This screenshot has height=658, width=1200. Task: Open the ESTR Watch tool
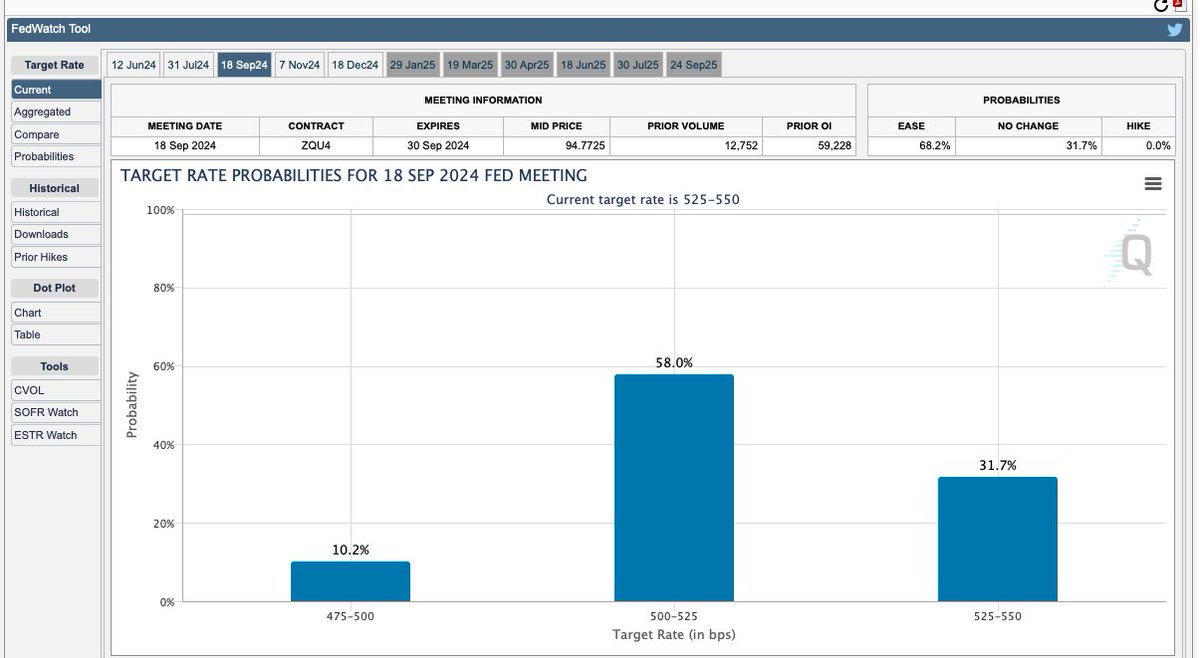pyautogui.click(x=56, y=435)
